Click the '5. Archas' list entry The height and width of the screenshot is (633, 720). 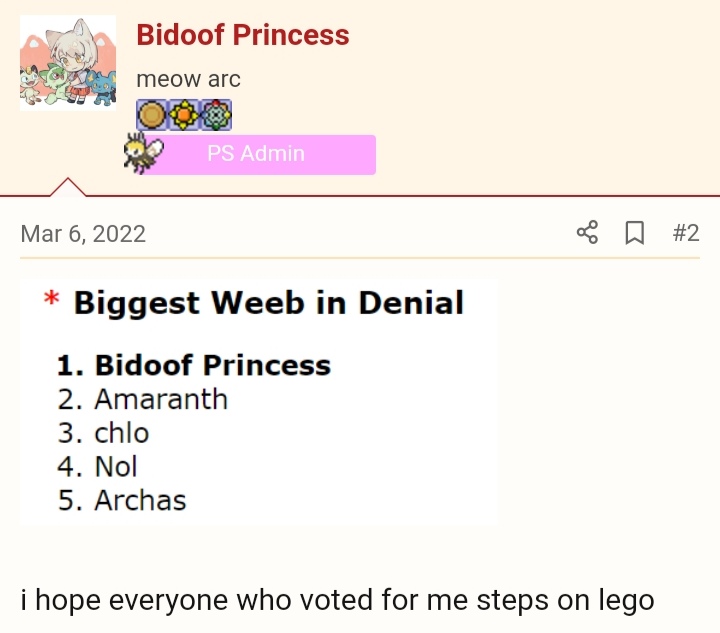click(x=122, y=500)
